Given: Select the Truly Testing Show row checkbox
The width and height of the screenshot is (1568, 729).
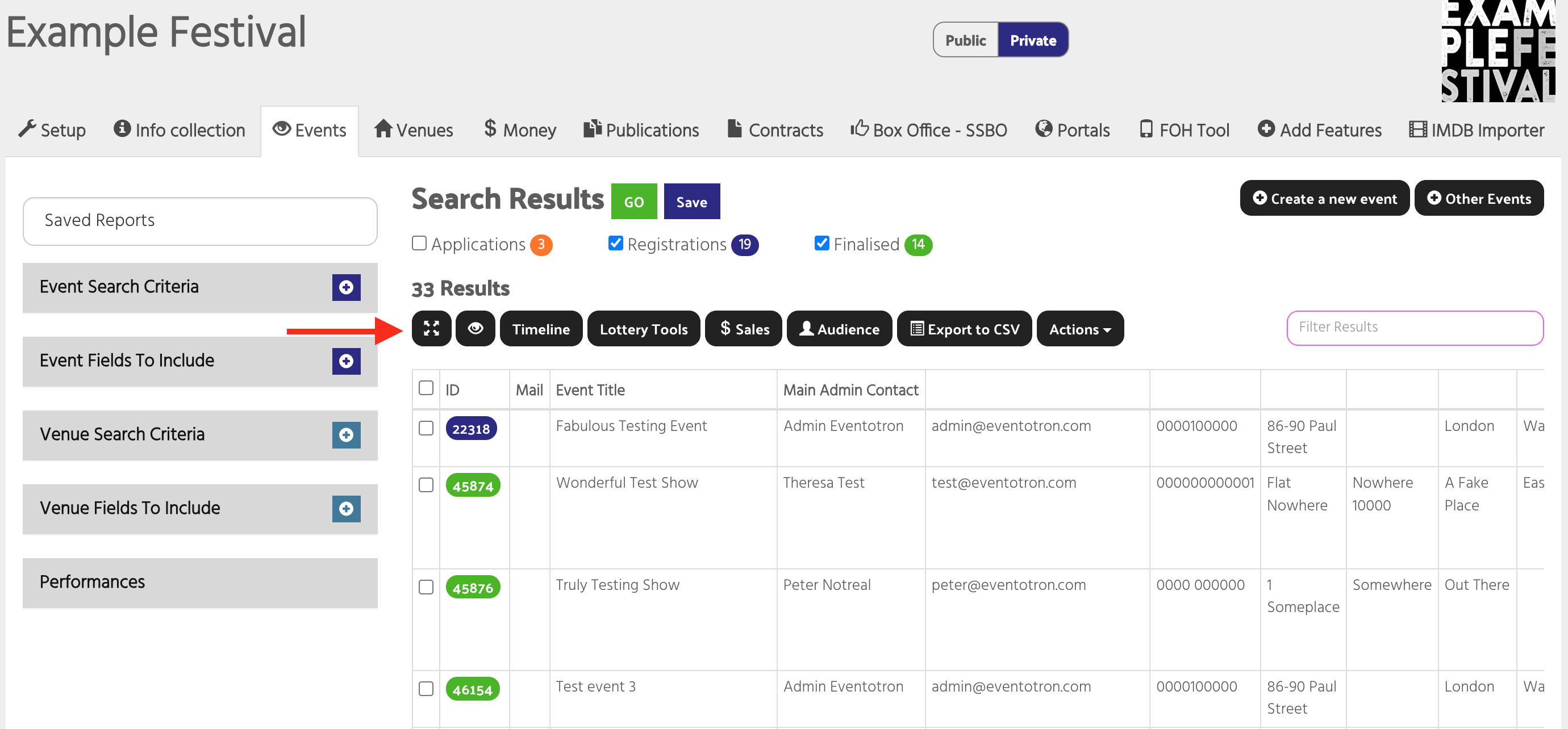Looking at the screenshot, I should [426, 587].
